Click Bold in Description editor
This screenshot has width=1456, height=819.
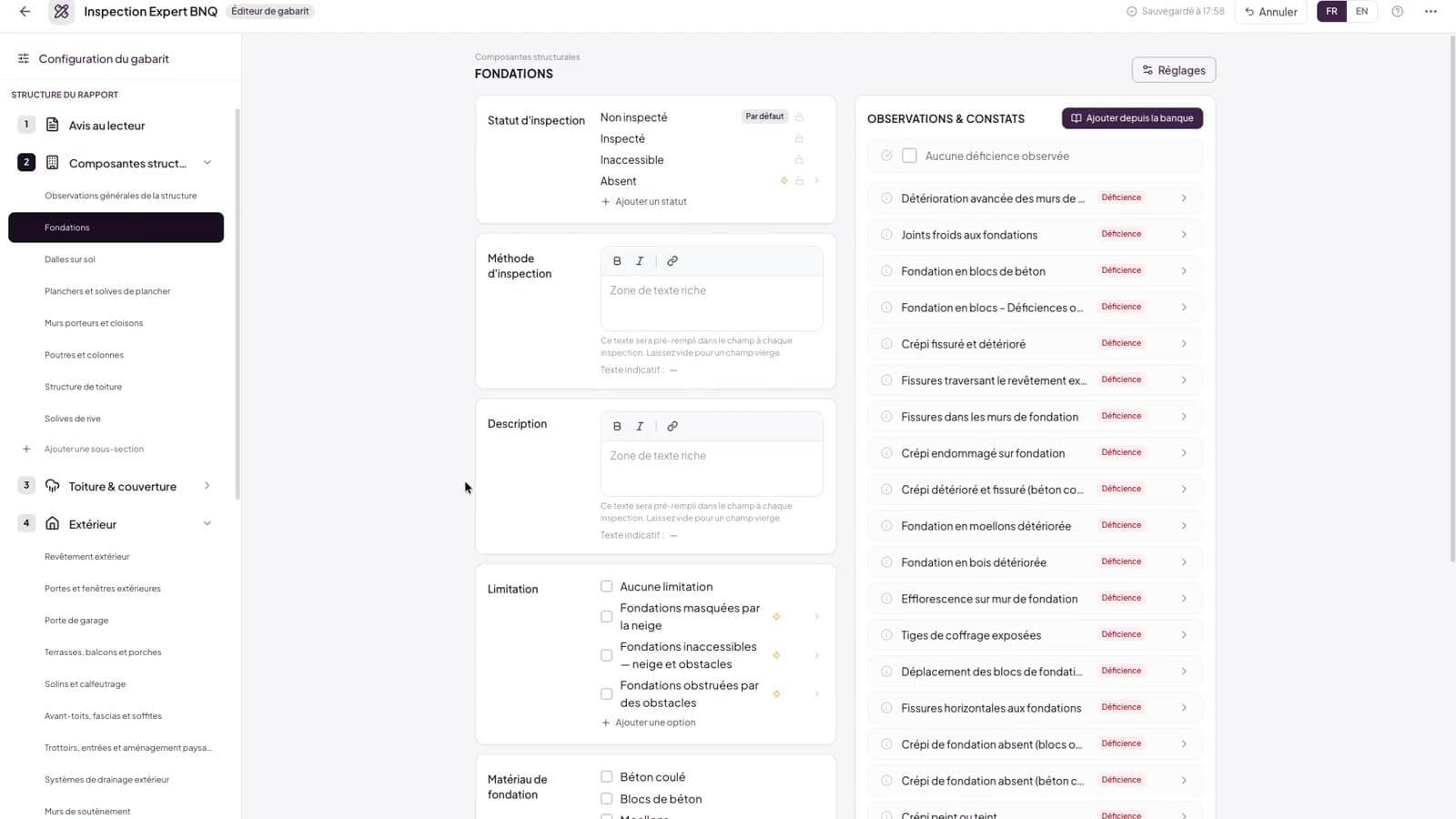click(x=617, y=427)
